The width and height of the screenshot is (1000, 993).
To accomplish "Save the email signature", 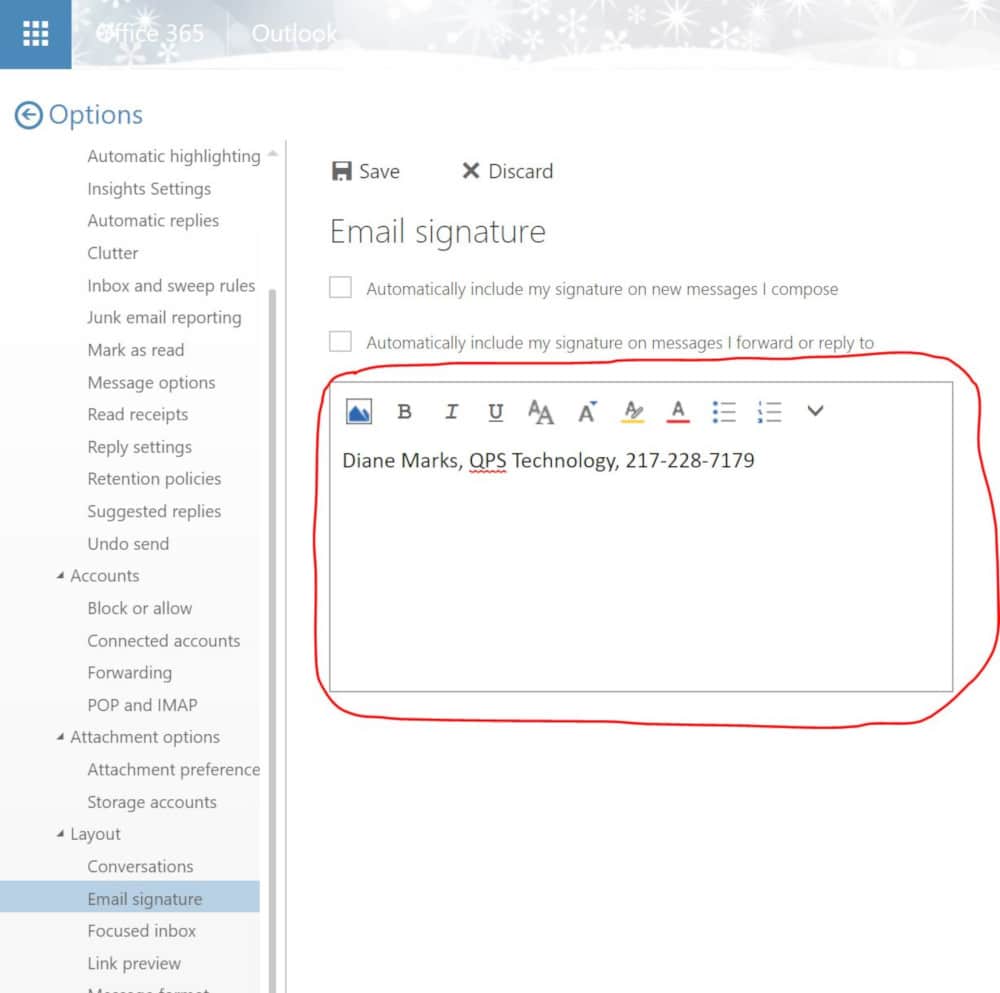I will pos(366,171).
